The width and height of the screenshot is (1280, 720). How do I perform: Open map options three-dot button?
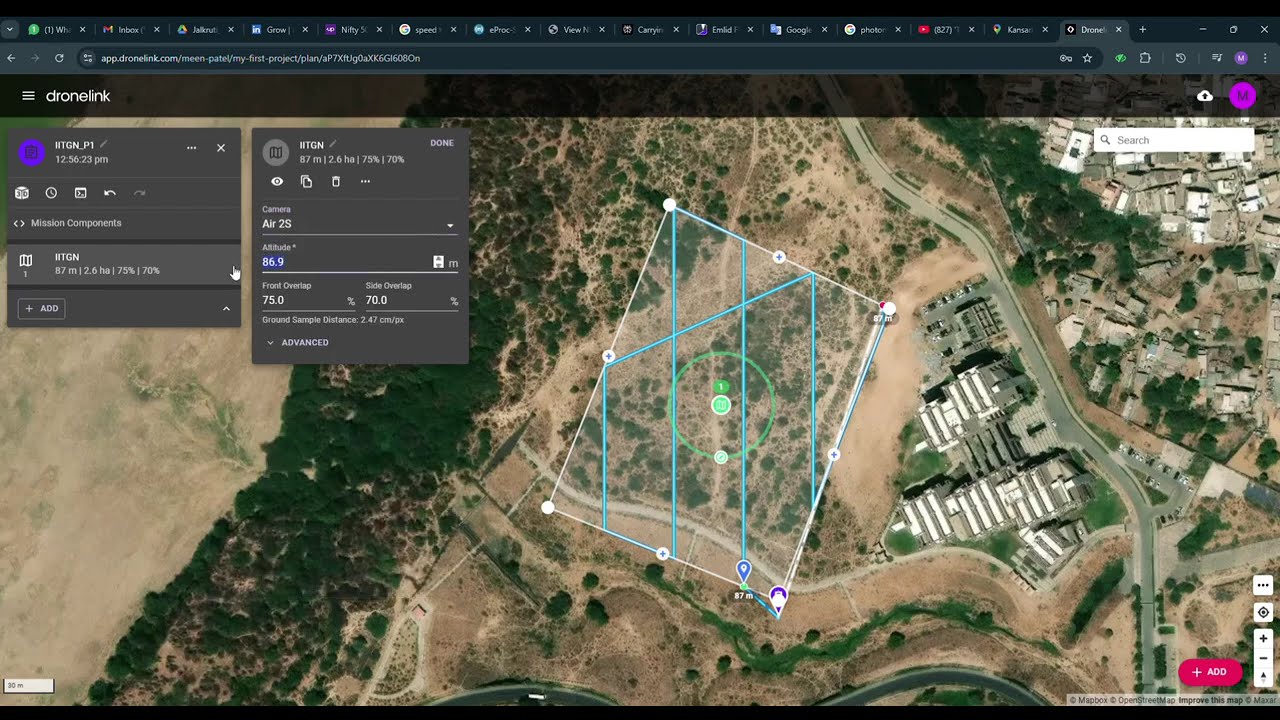coord(1263,585)
